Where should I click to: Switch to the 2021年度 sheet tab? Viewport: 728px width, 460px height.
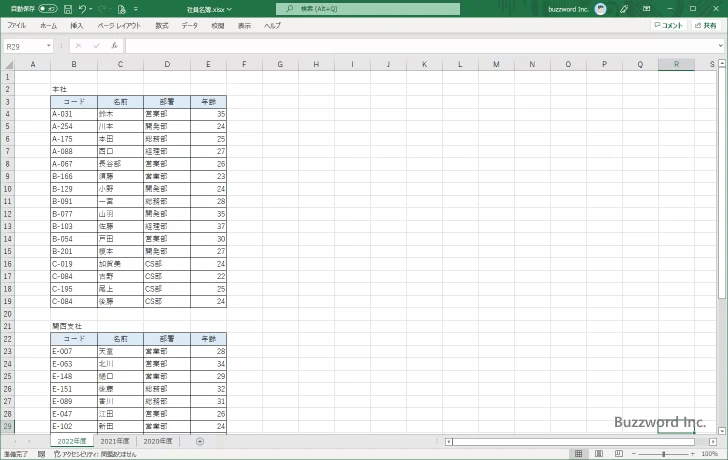(115, 441)
